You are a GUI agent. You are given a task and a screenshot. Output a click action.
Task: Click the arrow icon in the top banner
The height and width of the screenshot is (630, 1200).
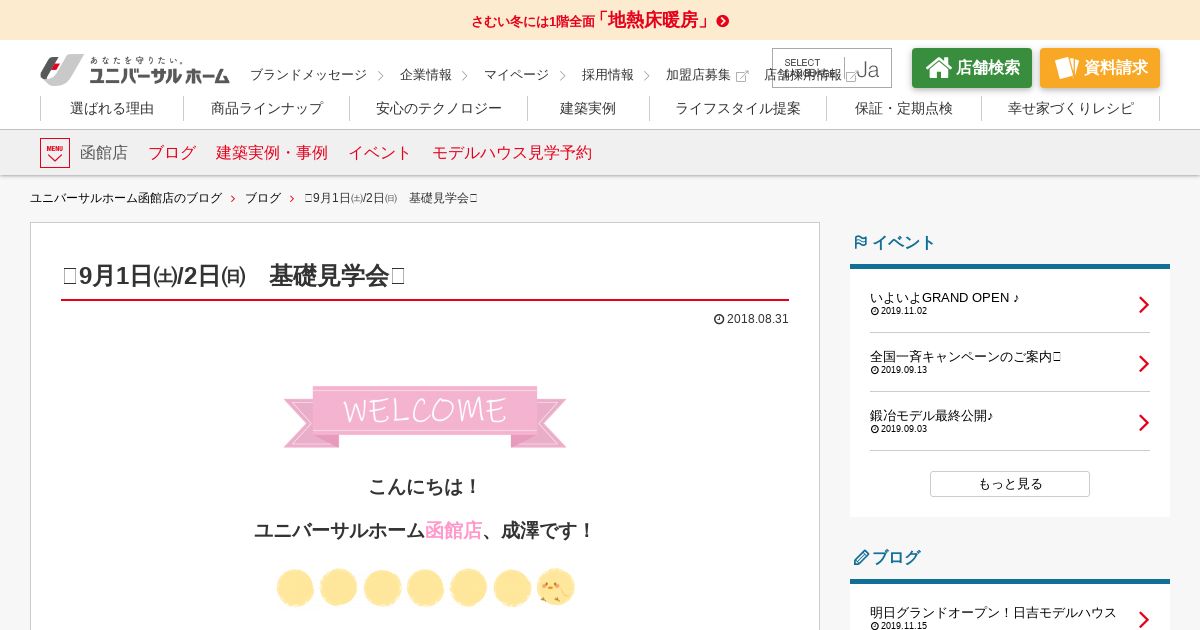723,21
